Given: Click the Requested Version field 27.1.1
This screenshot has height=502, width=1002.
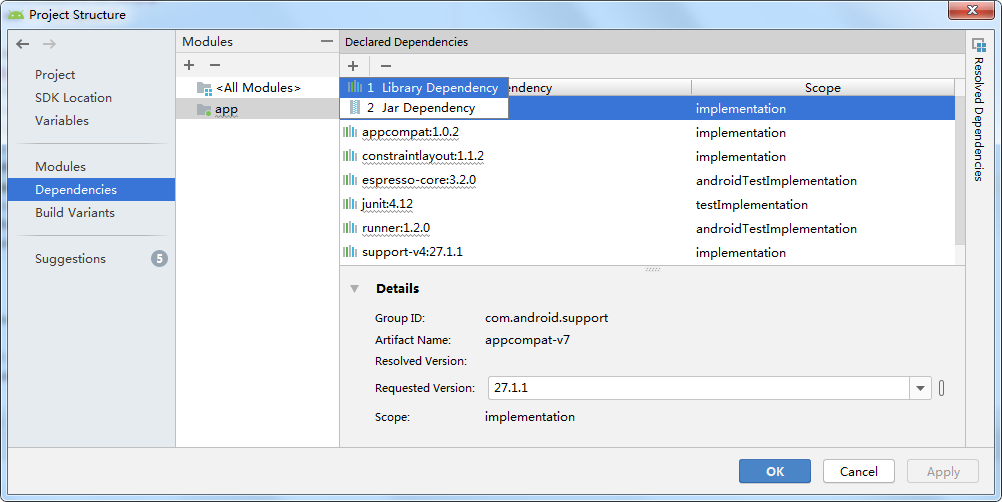Looking at the screenshot, I should [x=698, y=388].
